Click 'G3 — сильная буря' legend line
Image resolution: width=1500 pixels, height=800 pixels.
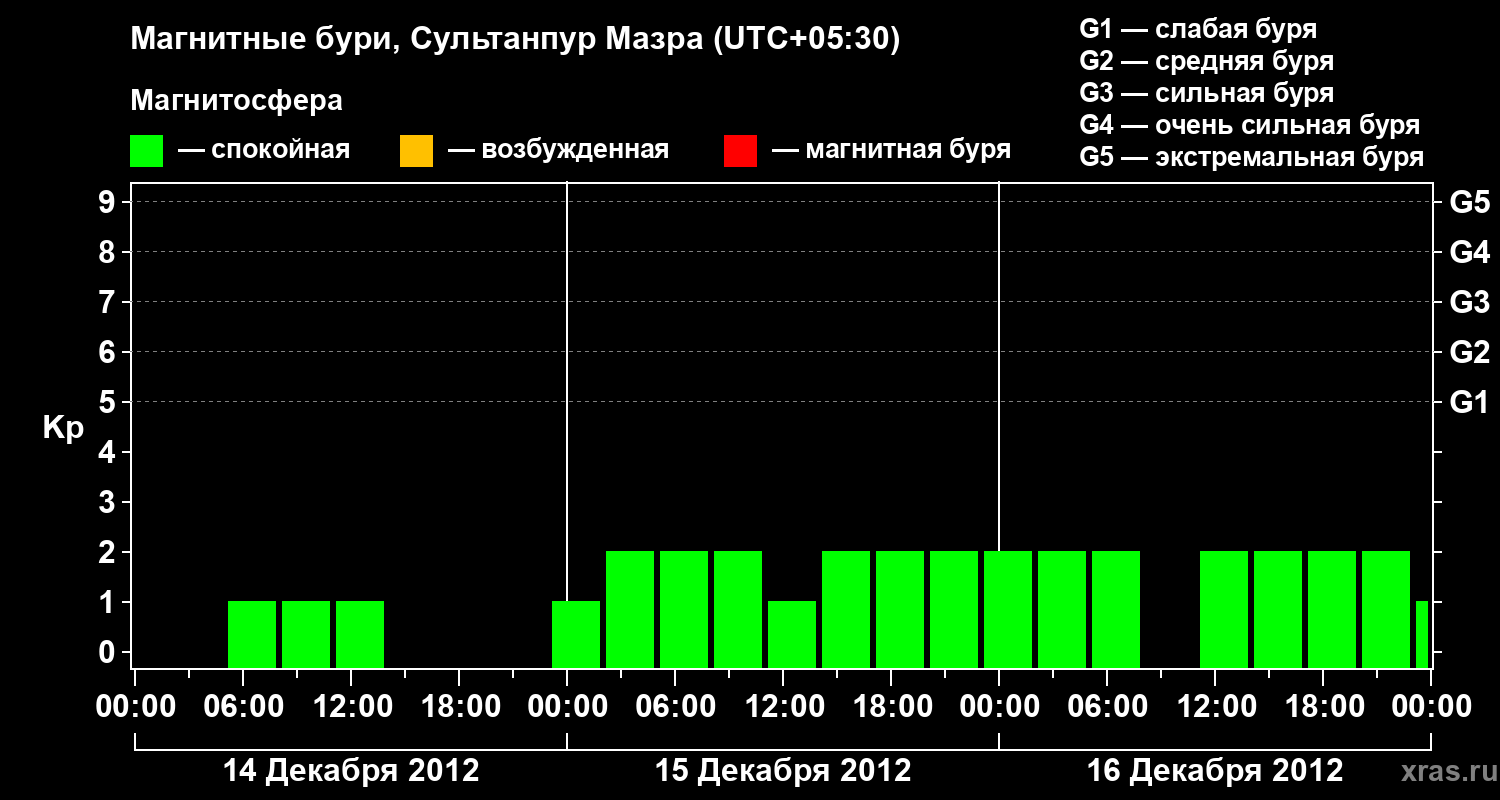point(1207,93)
